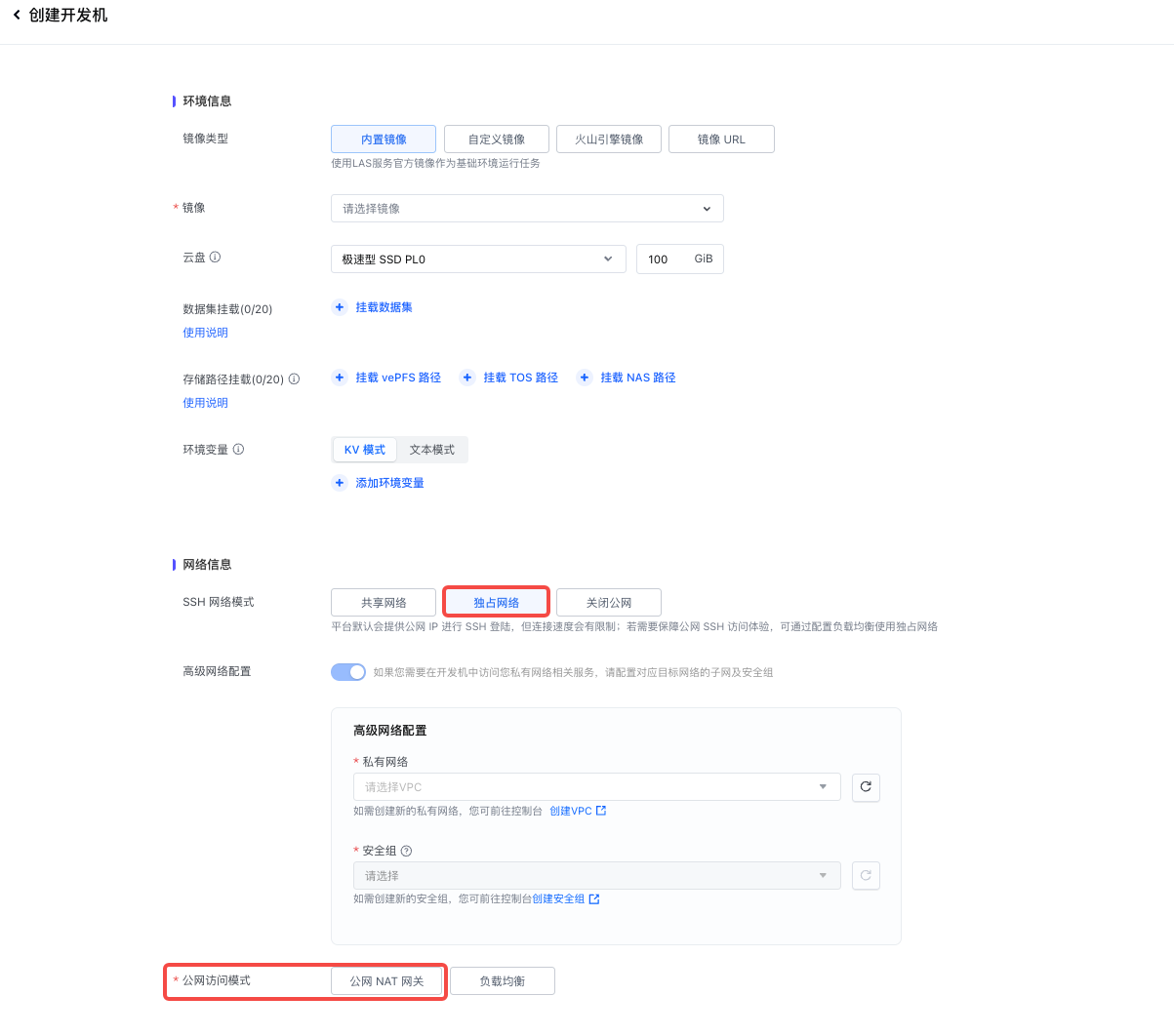Click the back arrow beside 创建开发机
Image resolution: width=1174 pixels, height=1036 pixels.
click(x=17, y=15)
